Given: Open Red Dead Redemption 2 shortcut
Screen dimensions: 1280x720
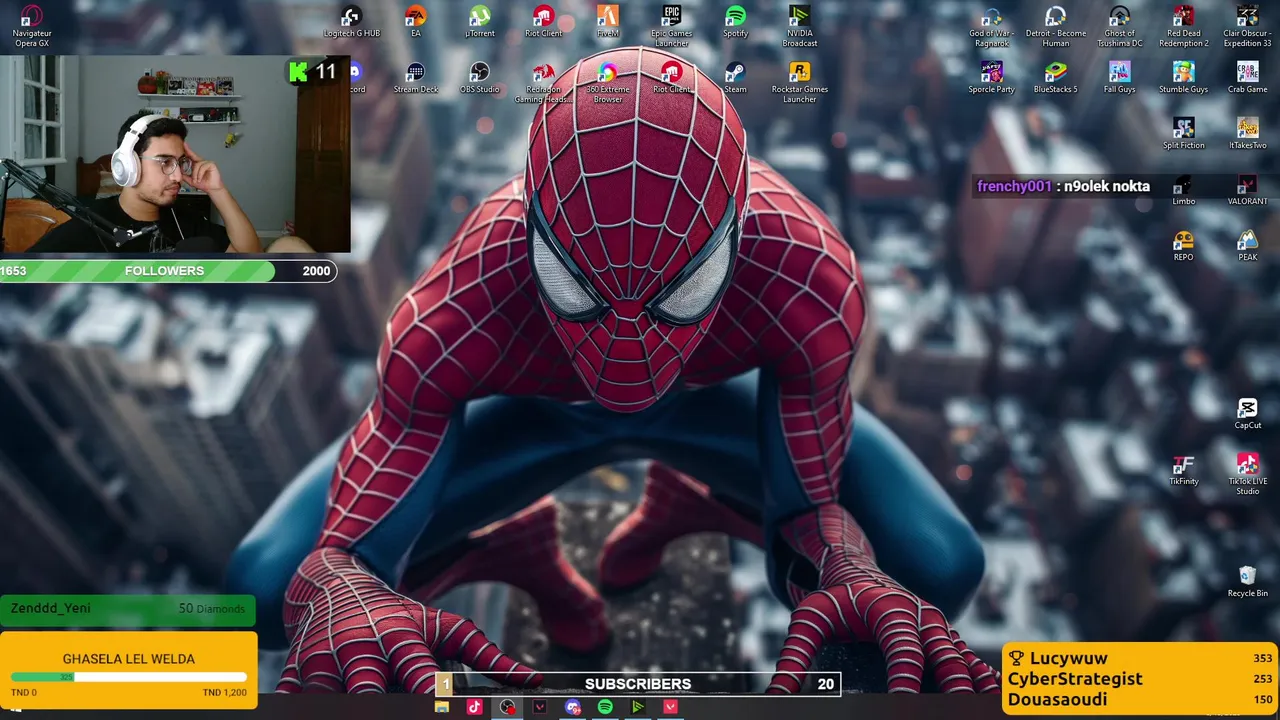Looking at the screenshot, I should coord(1184,26).
